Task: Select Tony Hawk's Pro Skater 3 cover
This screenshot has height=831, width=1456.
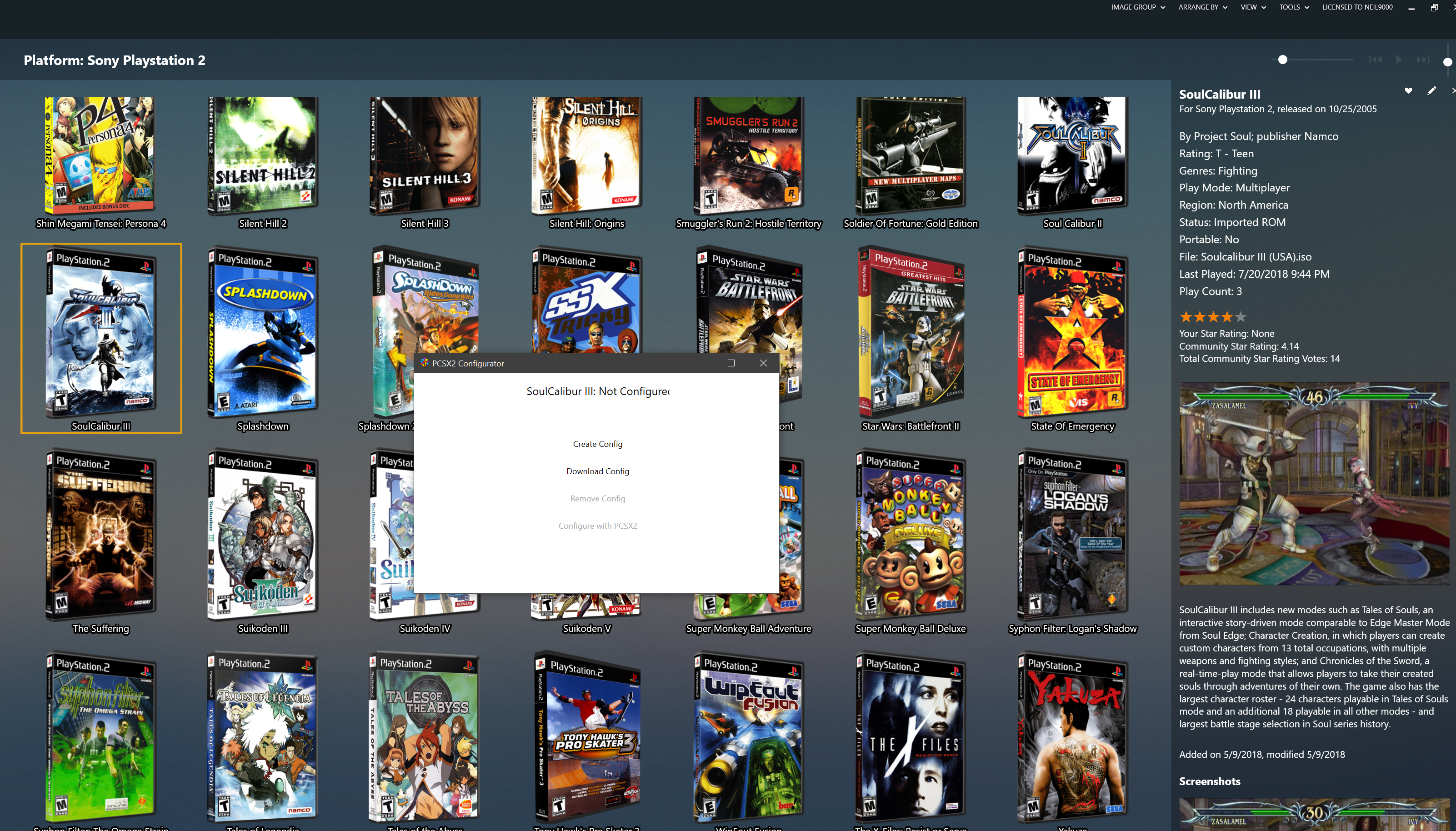Action: [x=586, y=737]
